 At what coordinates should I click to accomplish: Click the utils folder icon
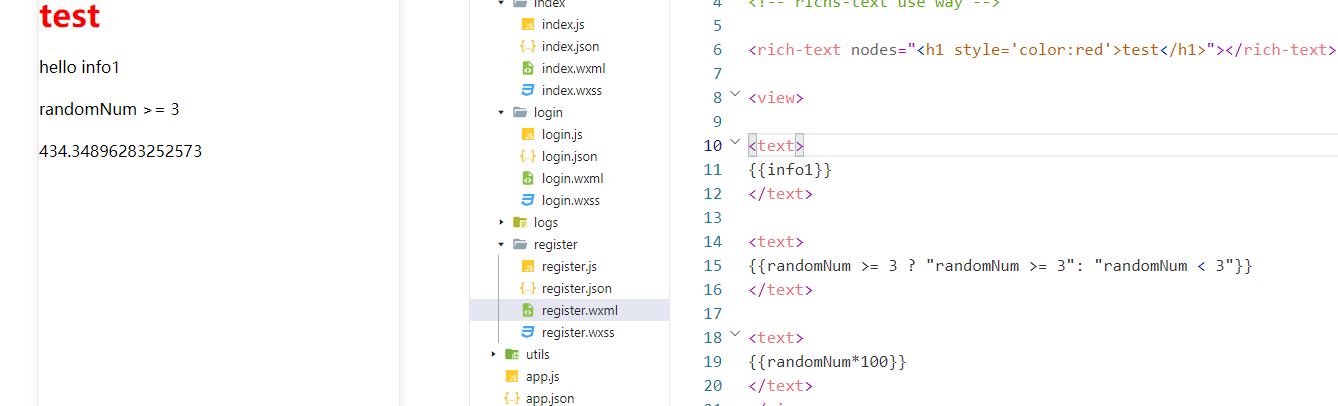coord(511,354)
